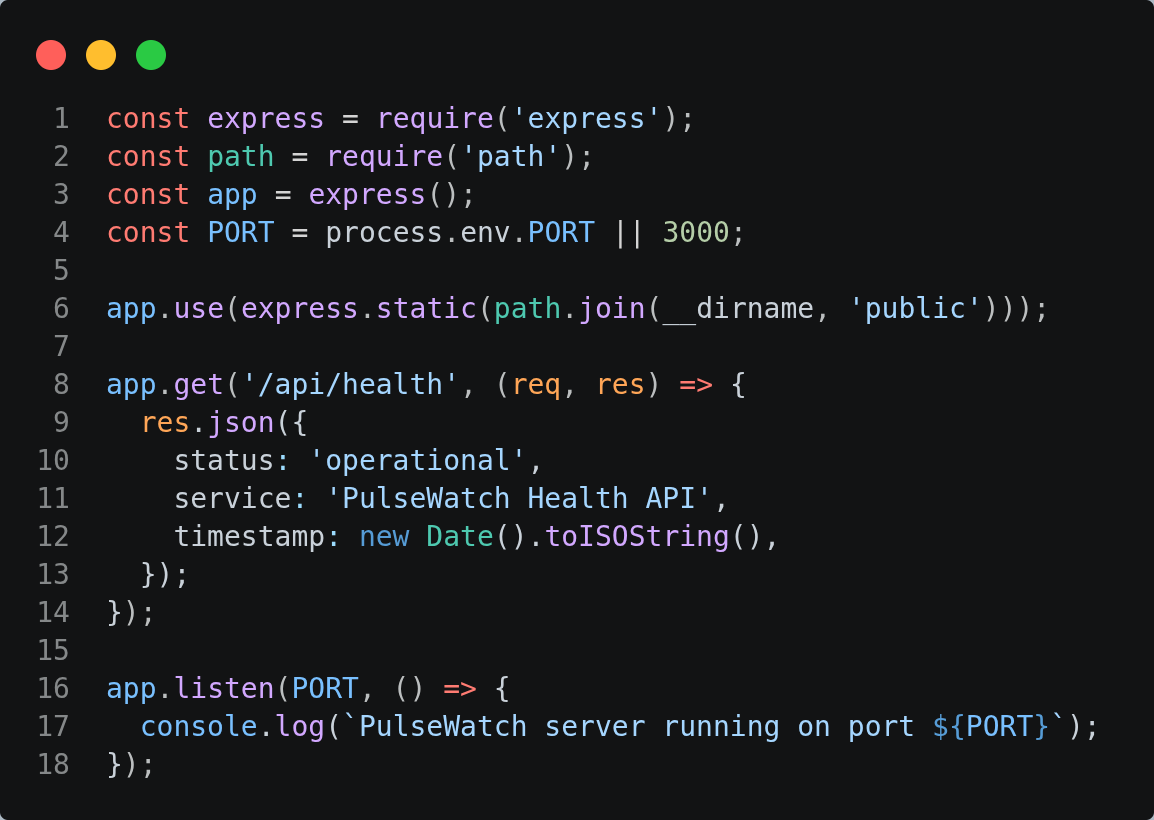Viewport: 1154px width, 820px height.
Task: Click the Date class name
Action: 460,537
